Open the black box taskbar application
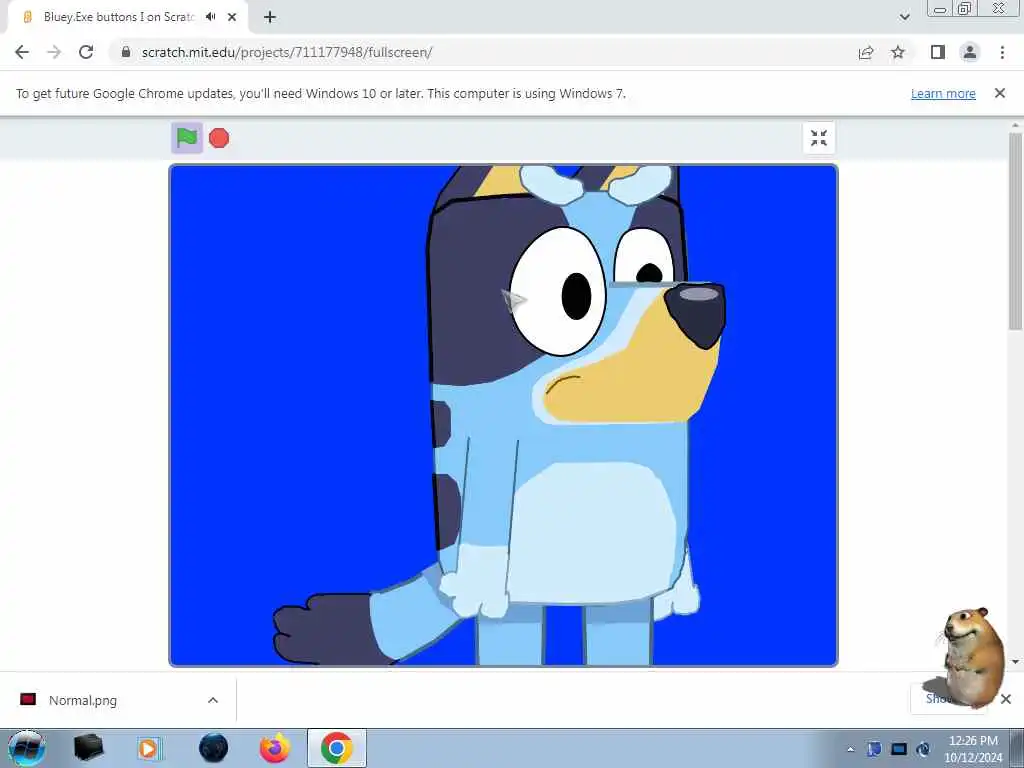1024x768 pixels. [89, 748]
